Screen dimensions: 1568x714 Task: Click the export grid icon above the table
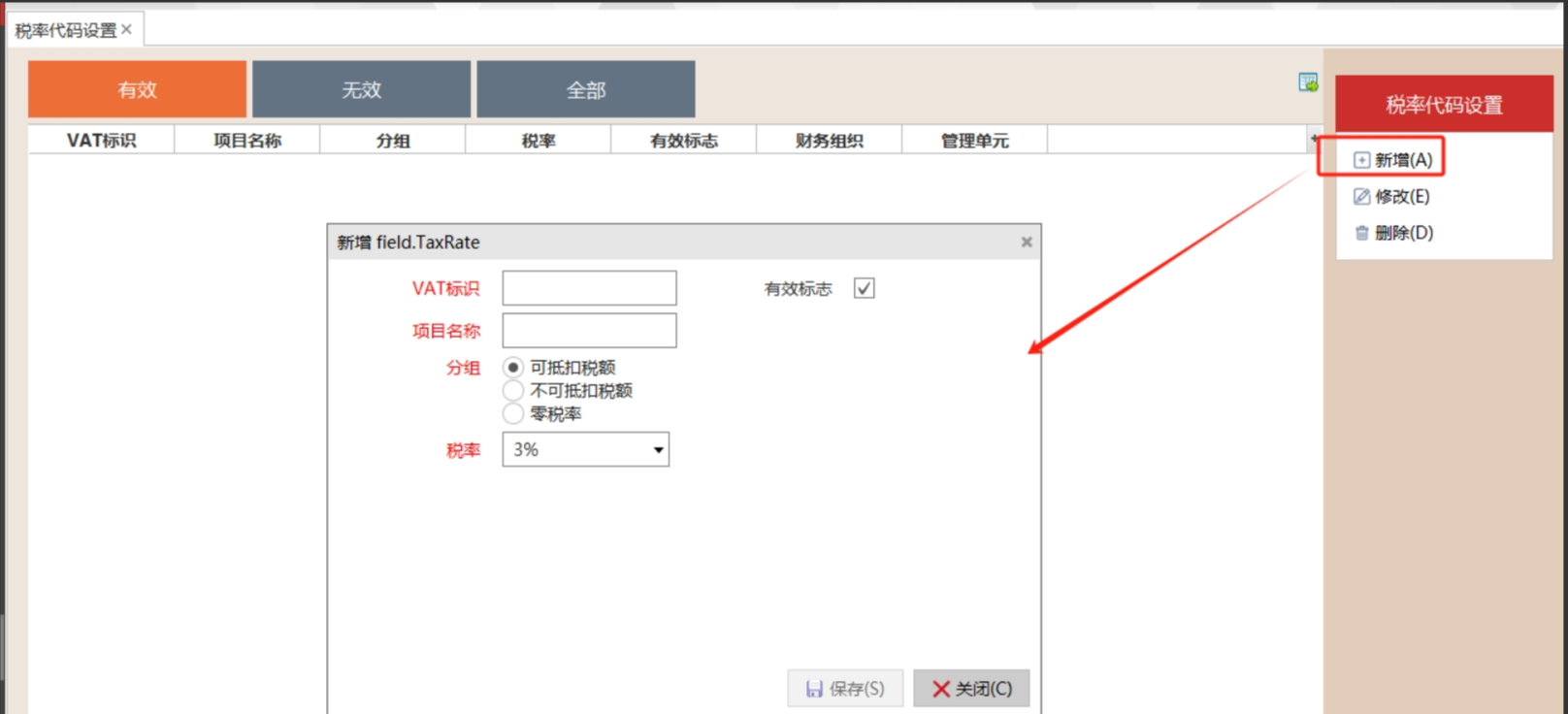click(1308, 82)
